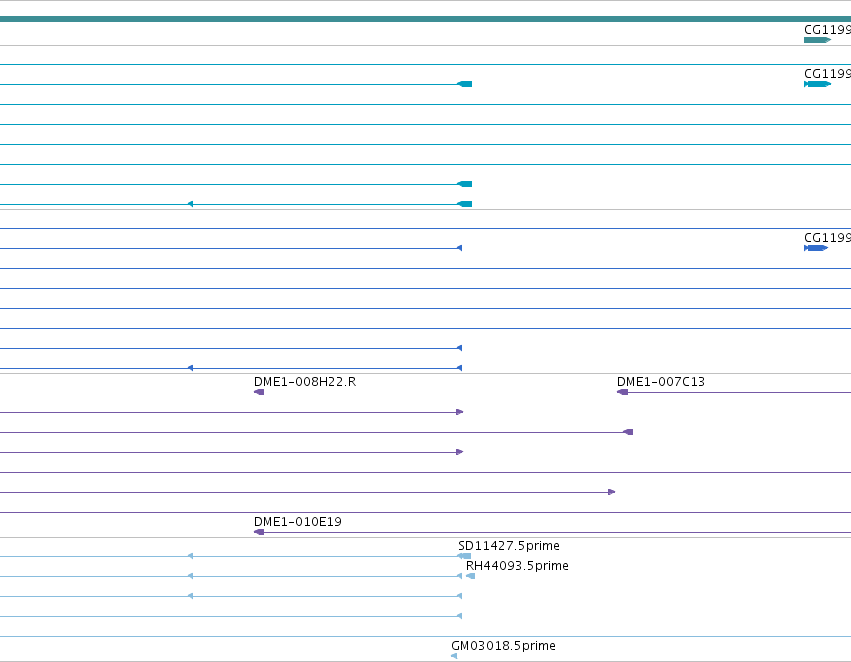This screenshot has width=851, height=662.
Task: Select the RH44093.5prime EST label
Action: point(517,565)
